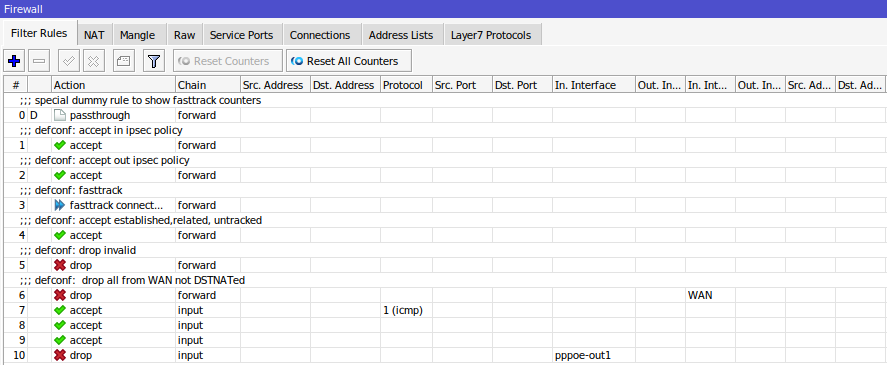Sort by Dst. Port column header

[x=522, y=85]
